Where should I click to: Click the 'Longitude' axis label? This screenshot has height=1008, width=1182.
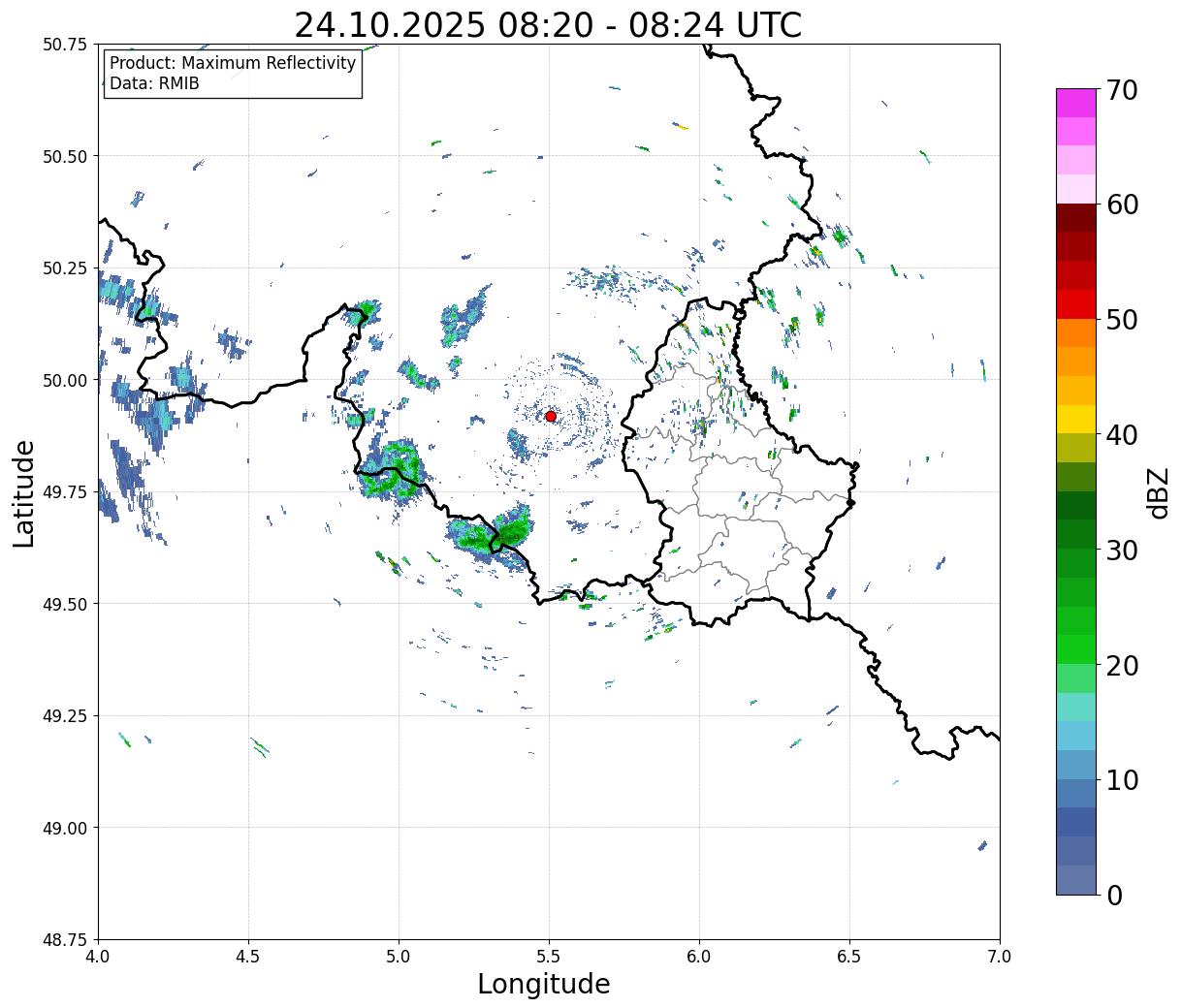point(544,984)
